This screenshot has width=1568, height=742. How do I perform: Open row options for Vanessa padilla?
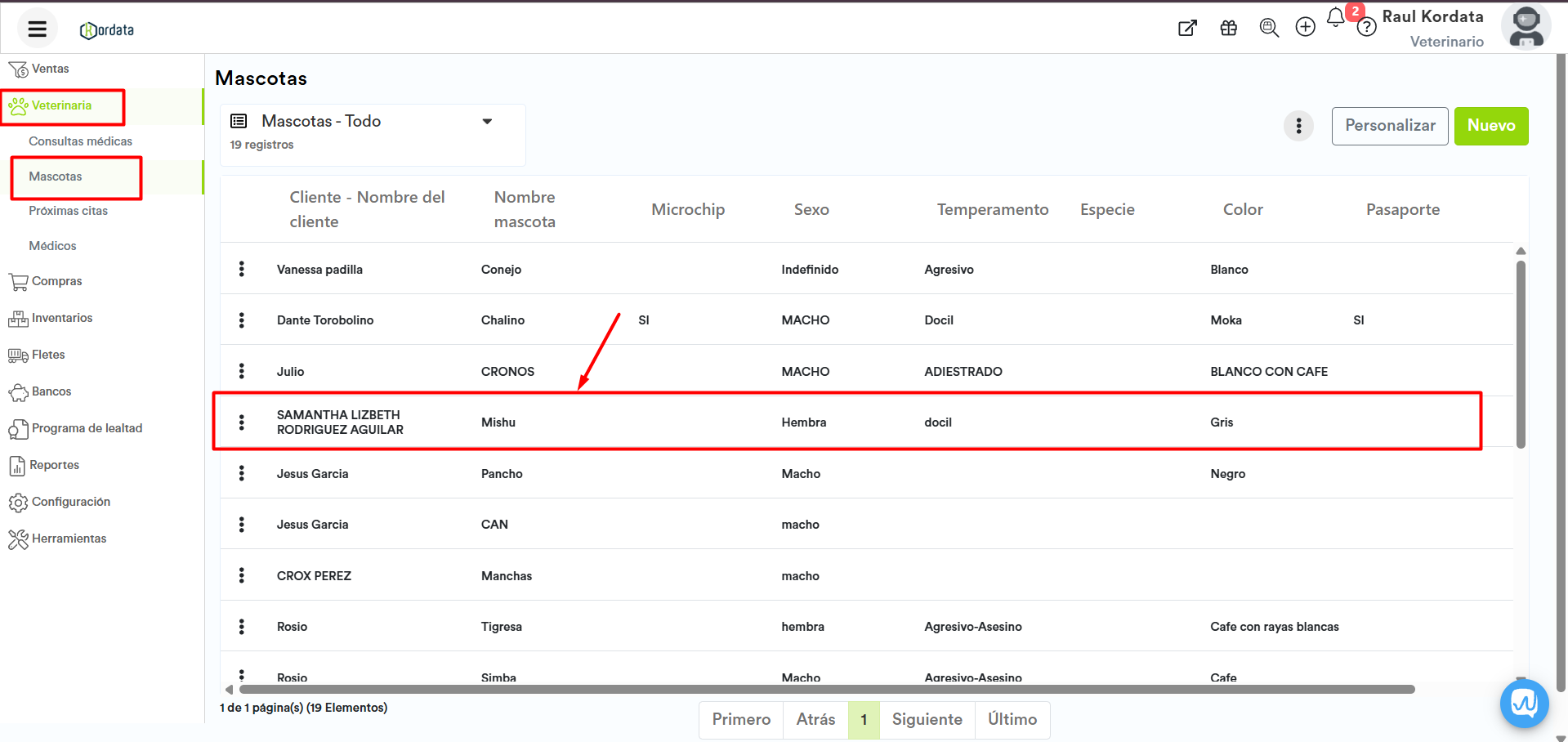[242, 269]
